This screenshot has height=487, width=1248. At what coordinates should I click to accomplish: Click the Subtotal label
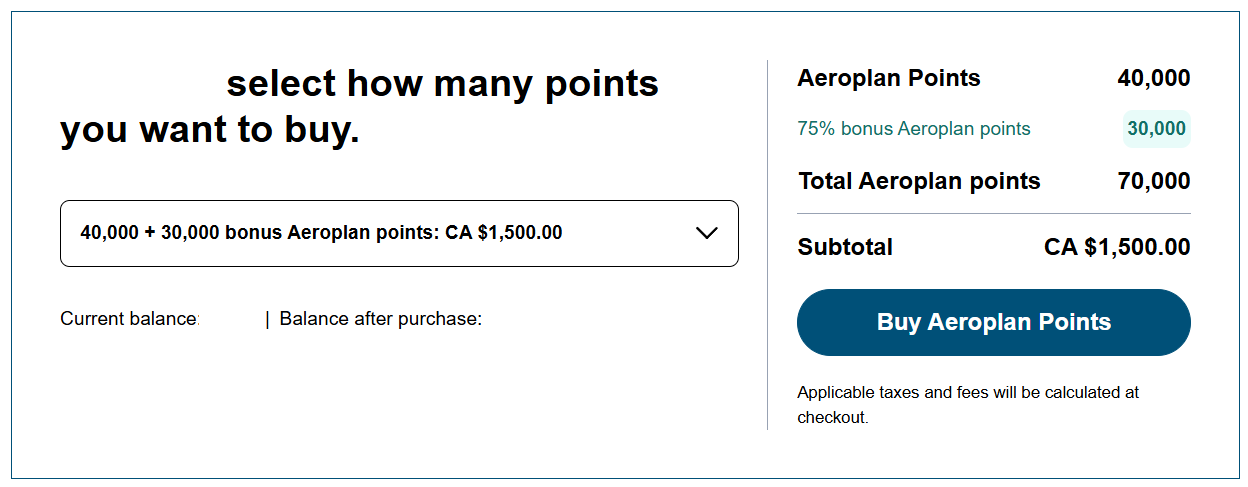click(x=845, y=247)
